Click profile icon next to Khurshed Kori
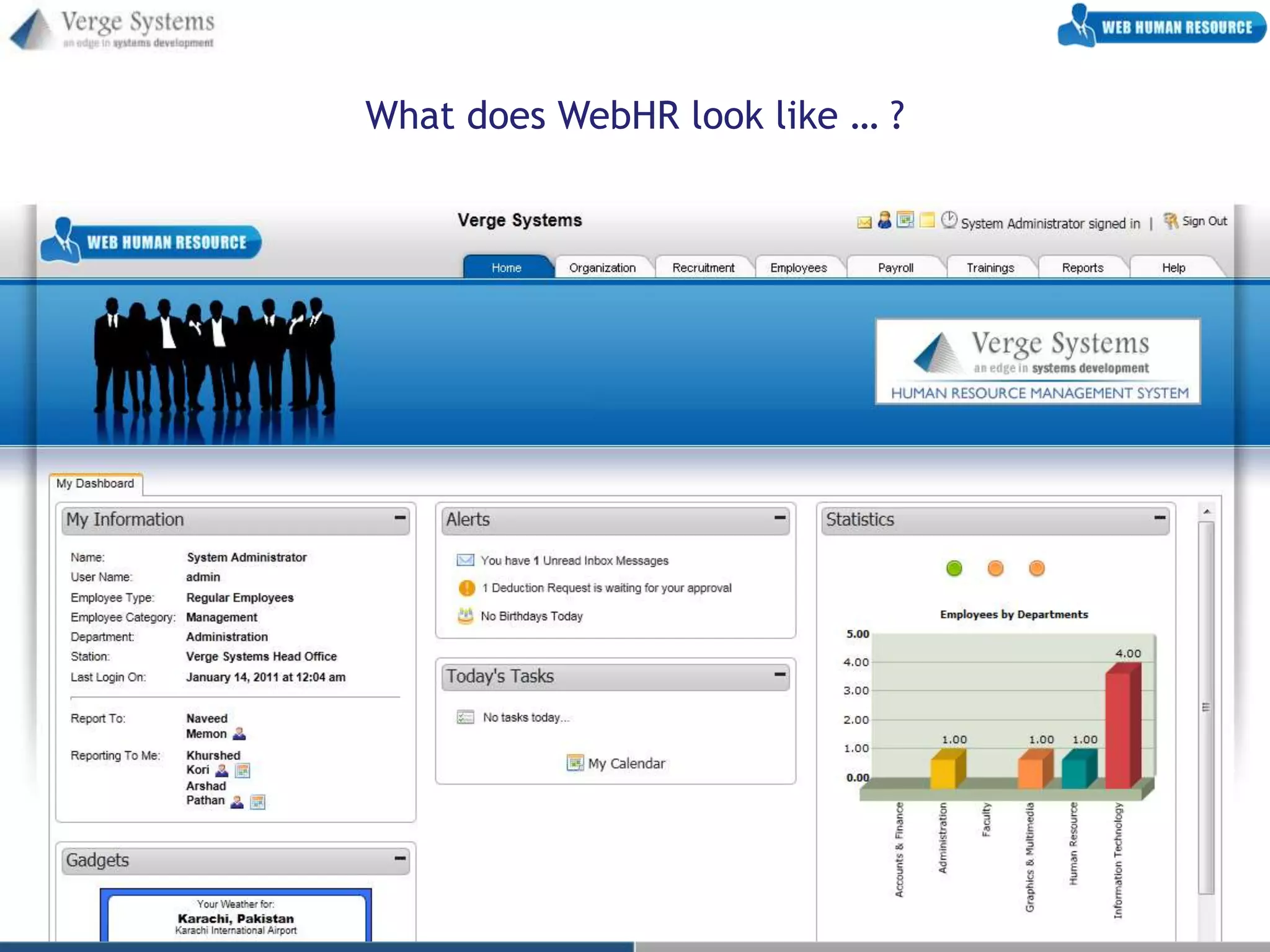1270x952 pixels. (x=222, y=770)
